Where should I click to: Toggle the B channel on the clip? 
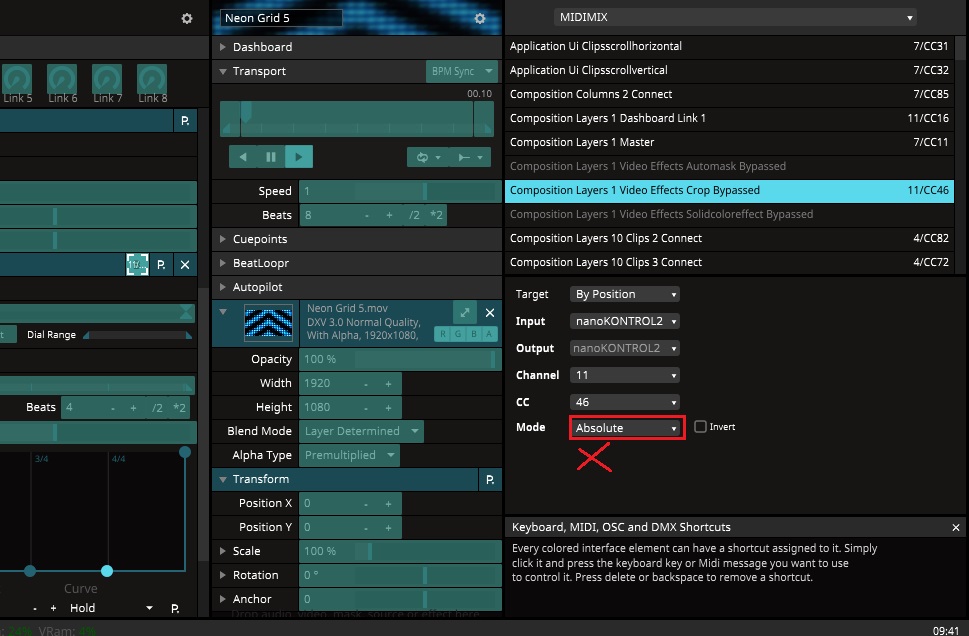point(474,334)
